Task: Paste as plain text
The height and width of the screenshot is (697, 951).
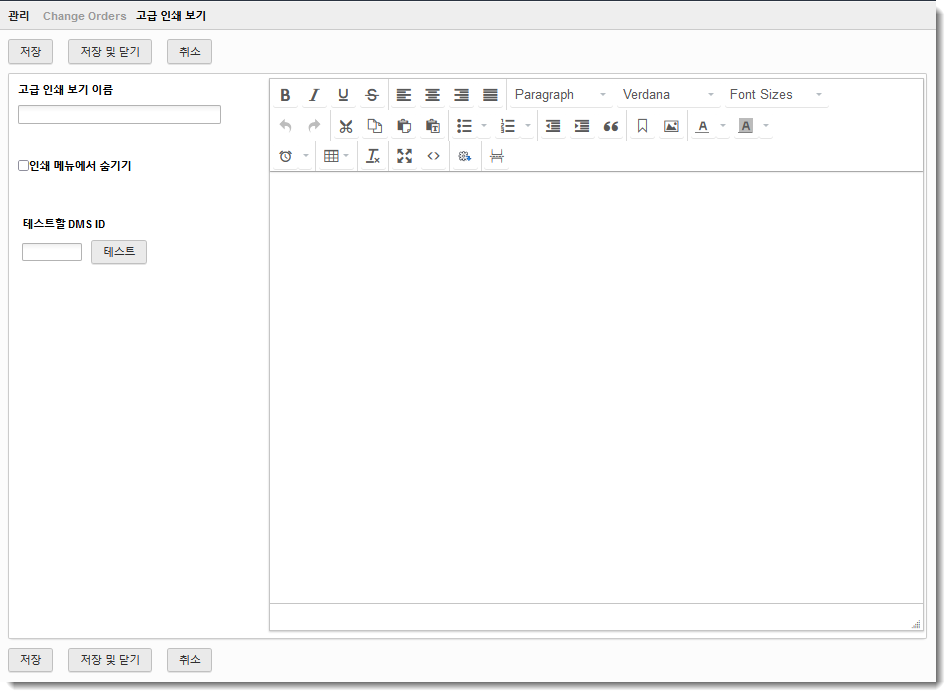Action: 433,126
